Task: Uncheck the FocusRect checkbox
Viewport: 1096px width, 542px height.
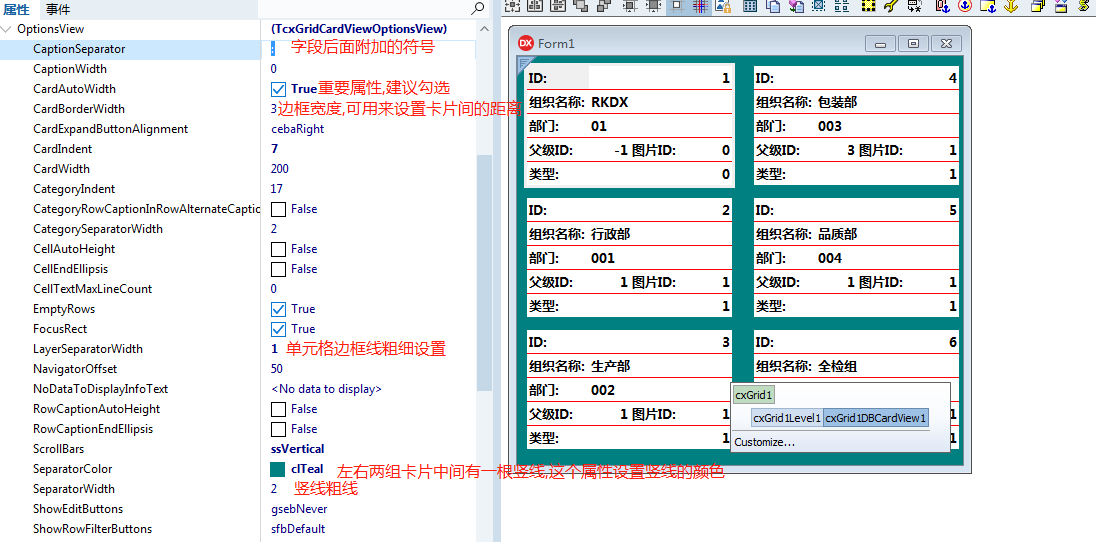Action: (278, 329)
